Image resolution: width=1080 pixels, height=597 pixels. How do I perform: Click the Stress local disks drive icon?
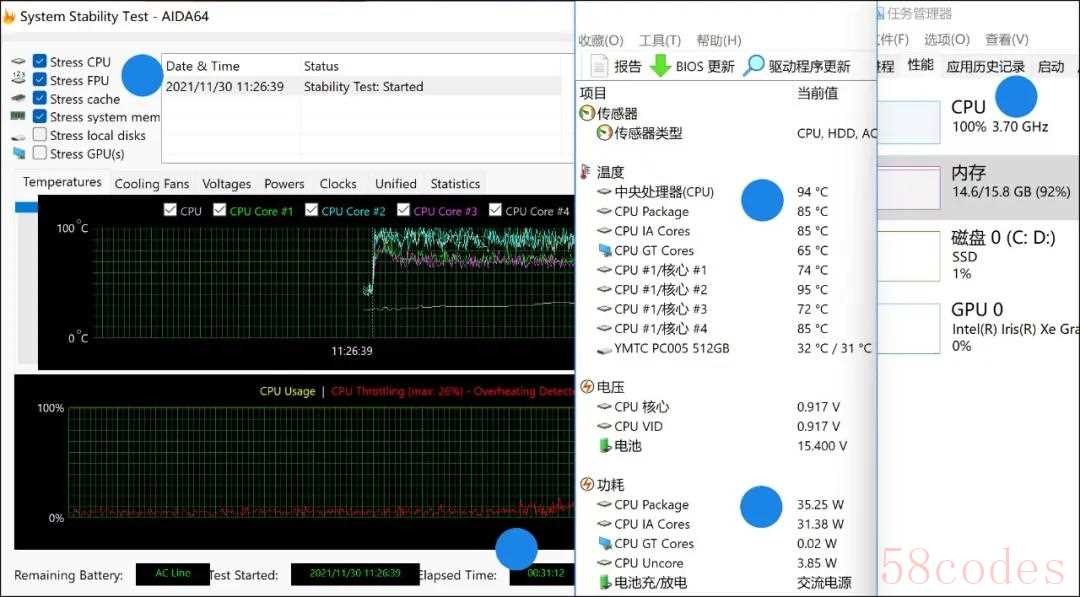pyautogui.click(x=19, y=136)
